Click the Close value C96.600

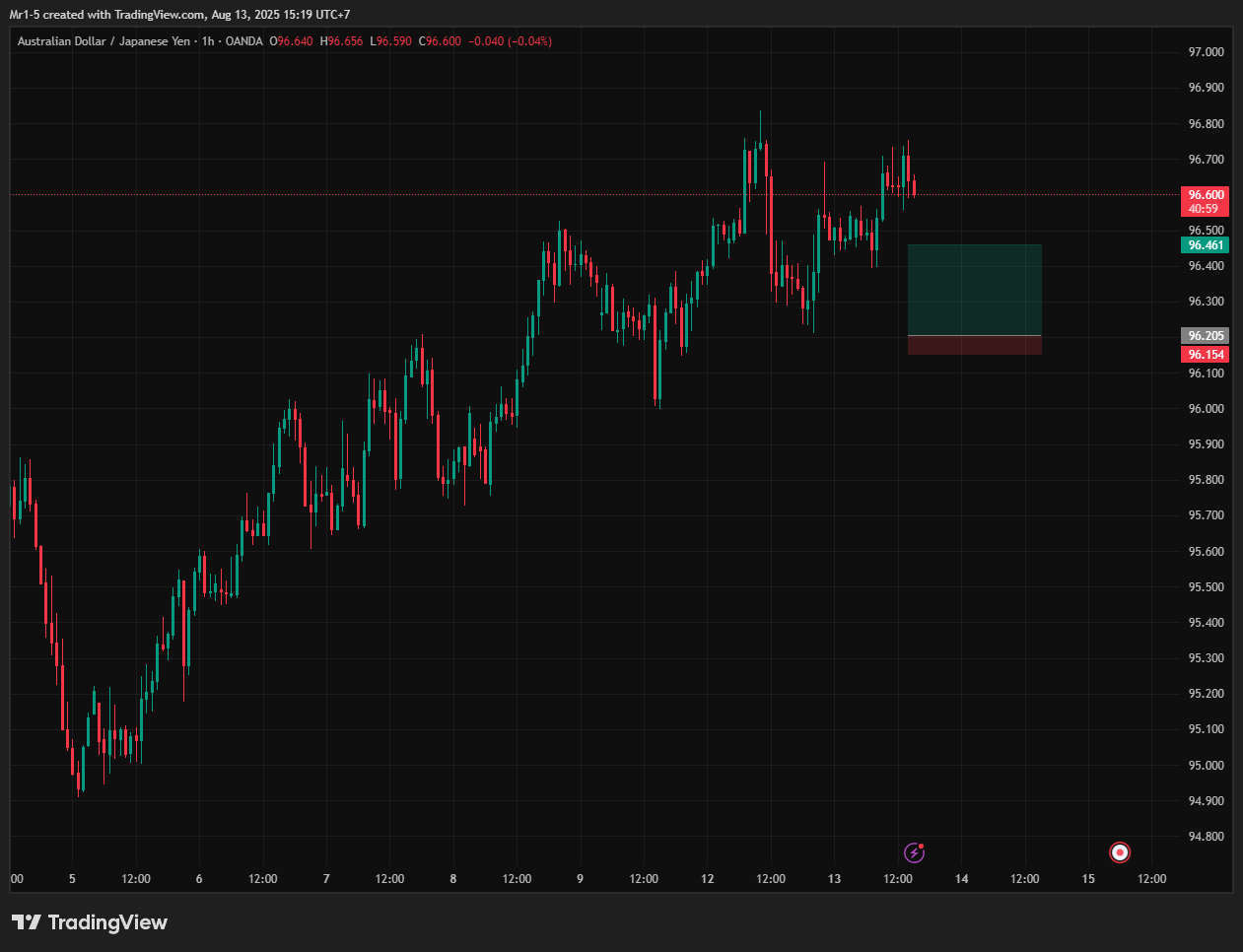pyautogui.click(x=440, y=41)
